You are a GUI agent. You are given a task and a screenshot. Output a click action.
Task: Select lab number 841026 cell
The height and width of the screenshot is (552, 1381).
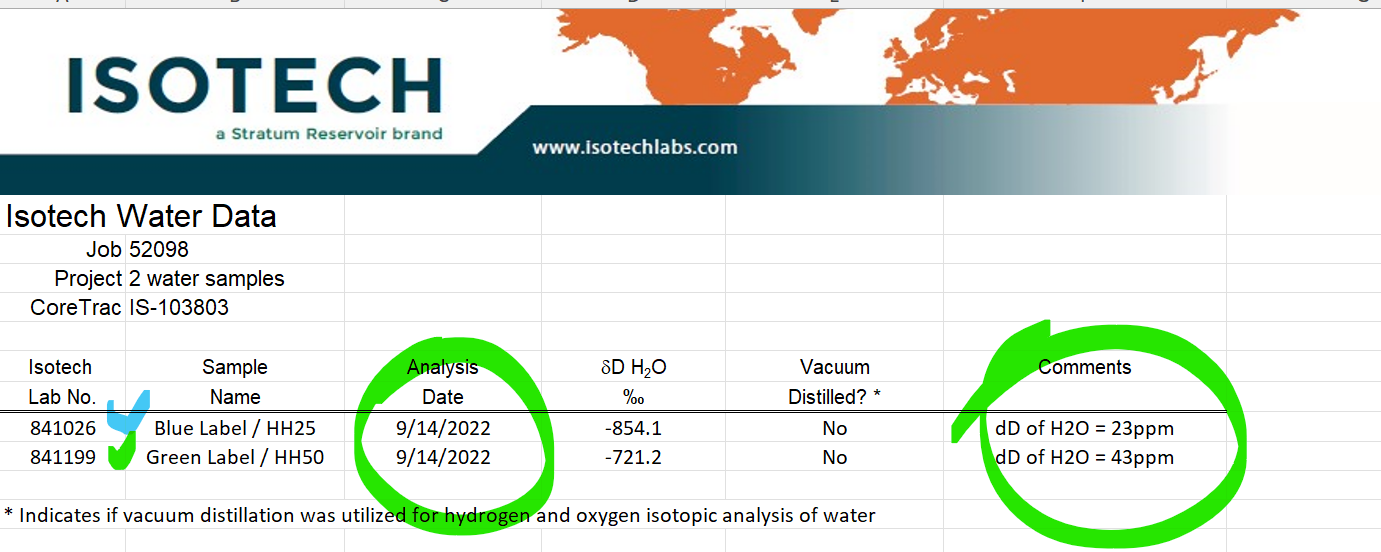(x=62, y=428)
